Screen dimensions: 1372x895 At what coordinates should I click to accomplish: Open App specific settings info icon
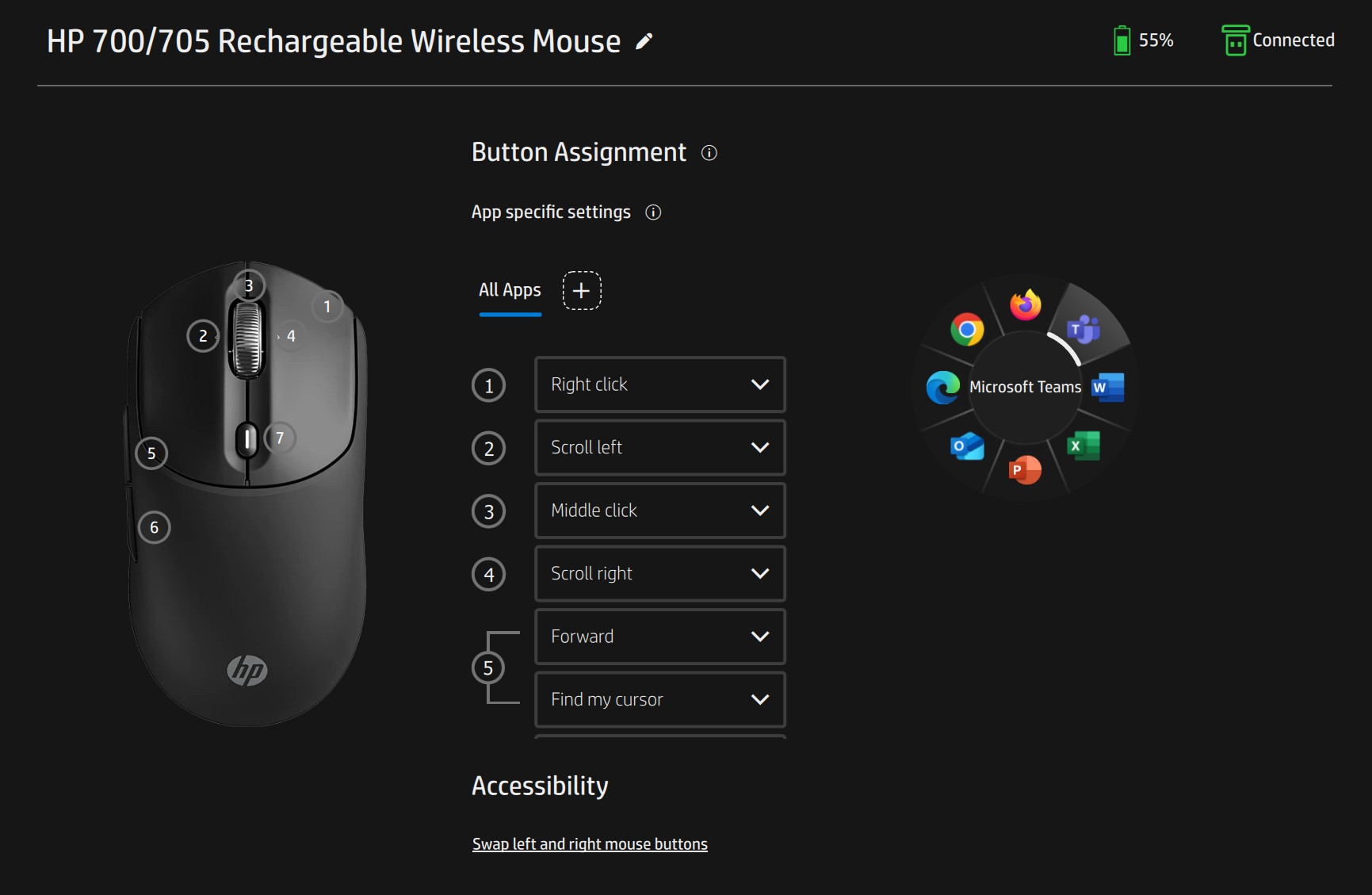coord(653,212)
